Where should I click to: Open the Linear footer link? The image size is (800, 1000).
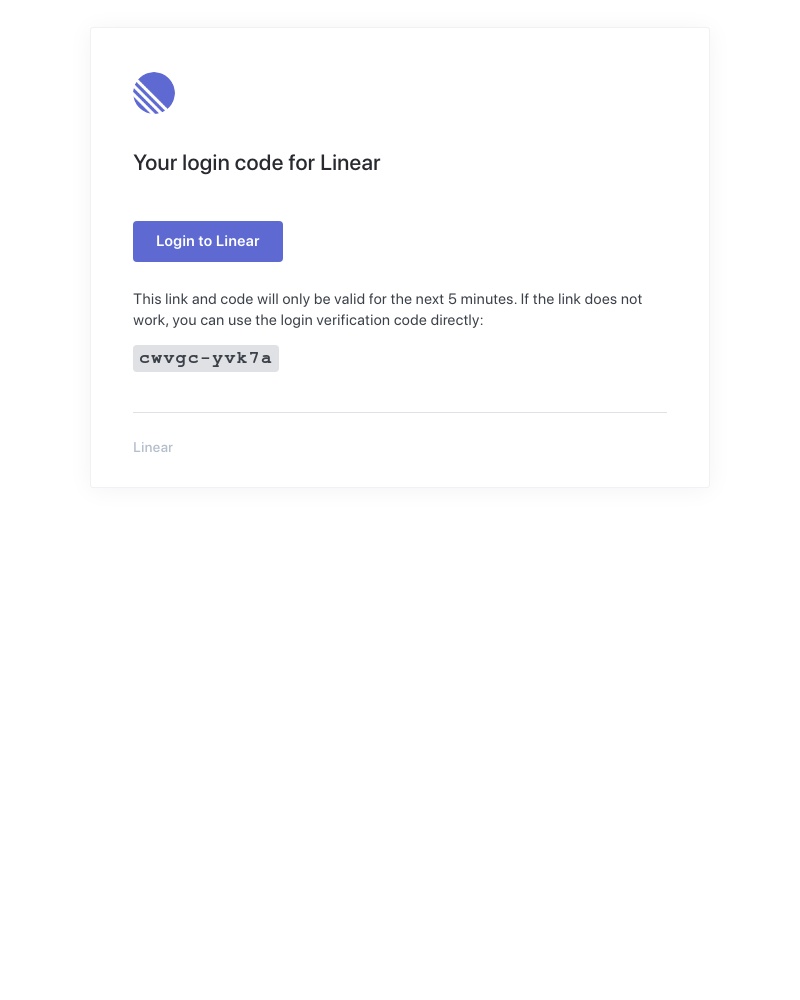[x=153, y=447]
